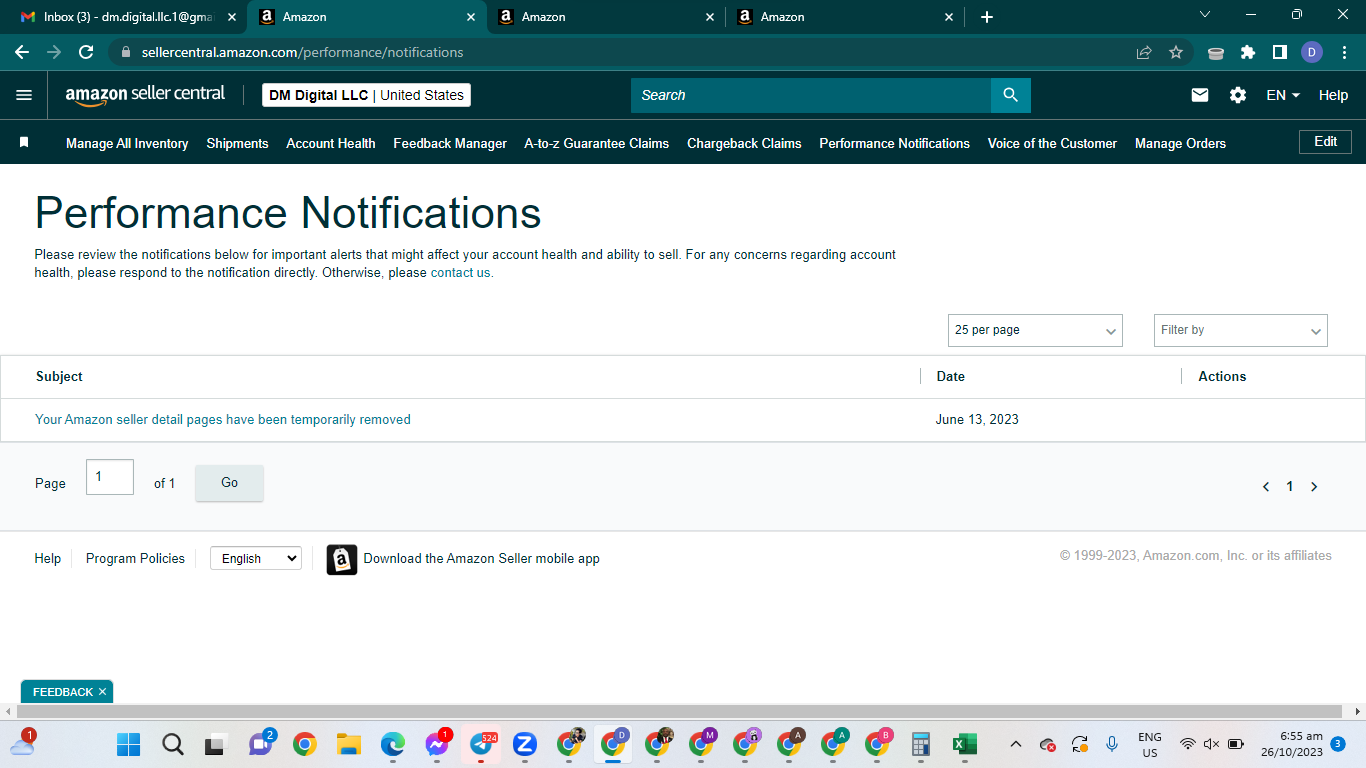The height and width of the screenshot is (768, 1366).
Task: Expand the EN language menu in header
Action: point(1283,95)
